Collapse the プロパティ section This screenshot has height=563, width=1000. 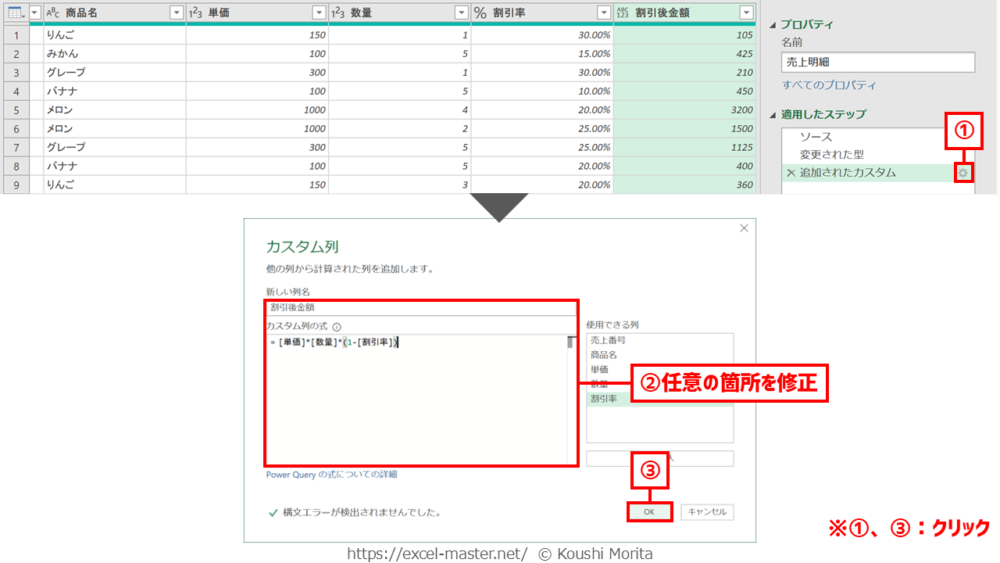click(x=772, y=25)
